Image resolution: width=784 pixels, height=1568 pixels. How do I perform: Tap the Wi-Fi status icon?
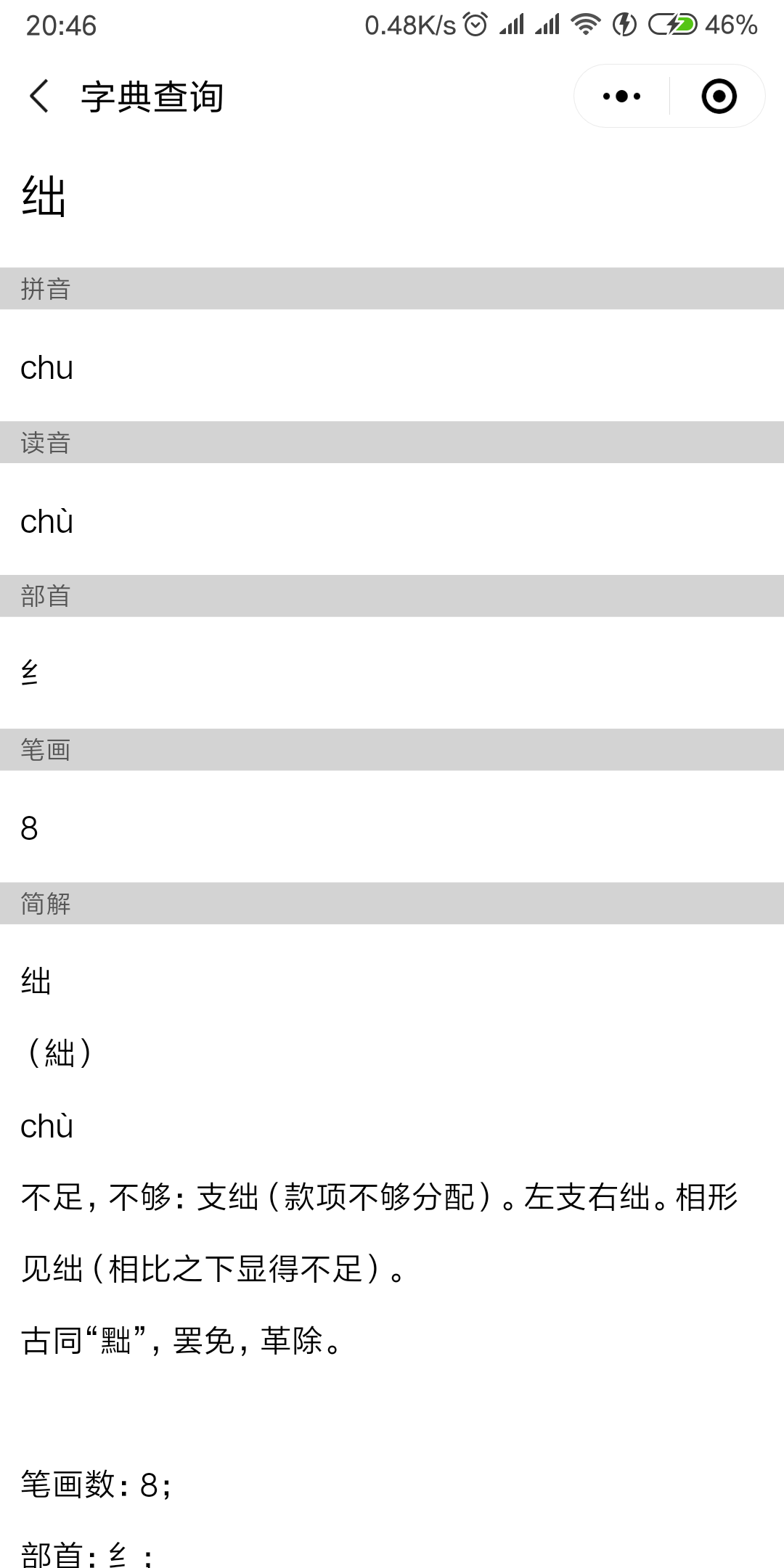tap(585, 25)
